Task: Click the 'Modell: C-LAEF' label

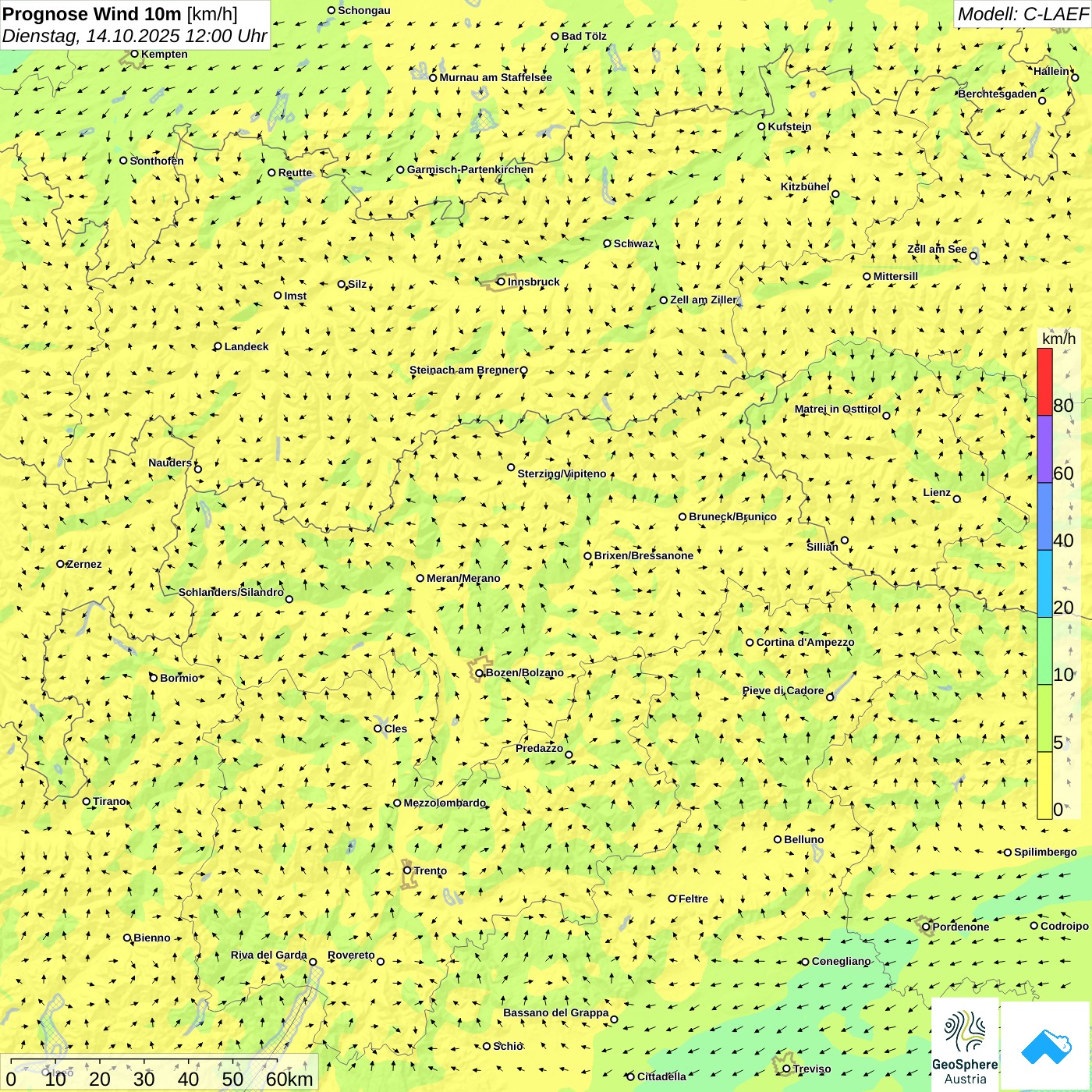Action: 1023,14
